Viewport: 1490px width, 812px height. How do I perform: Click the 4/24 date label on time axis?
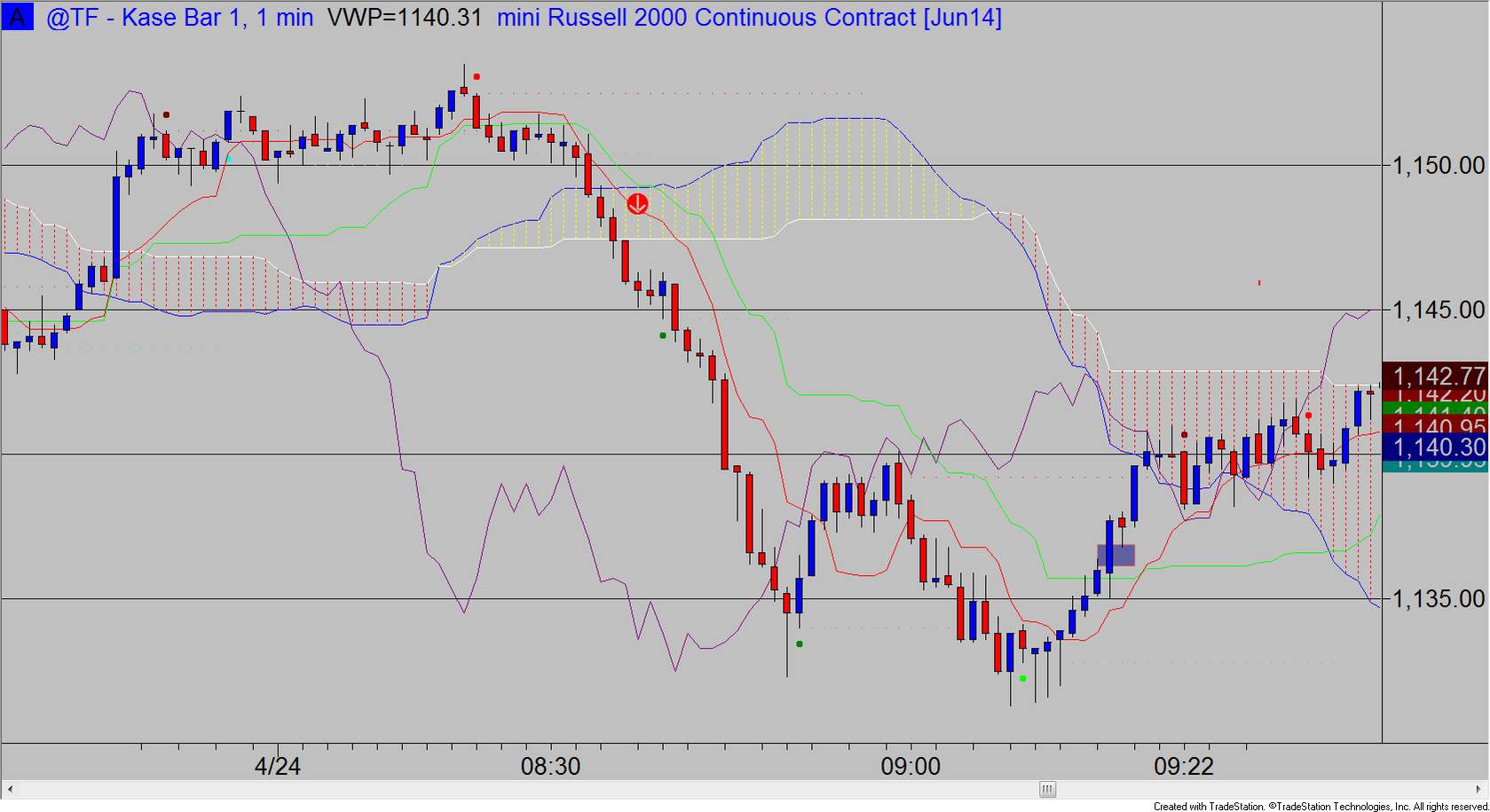coord(278,766)
